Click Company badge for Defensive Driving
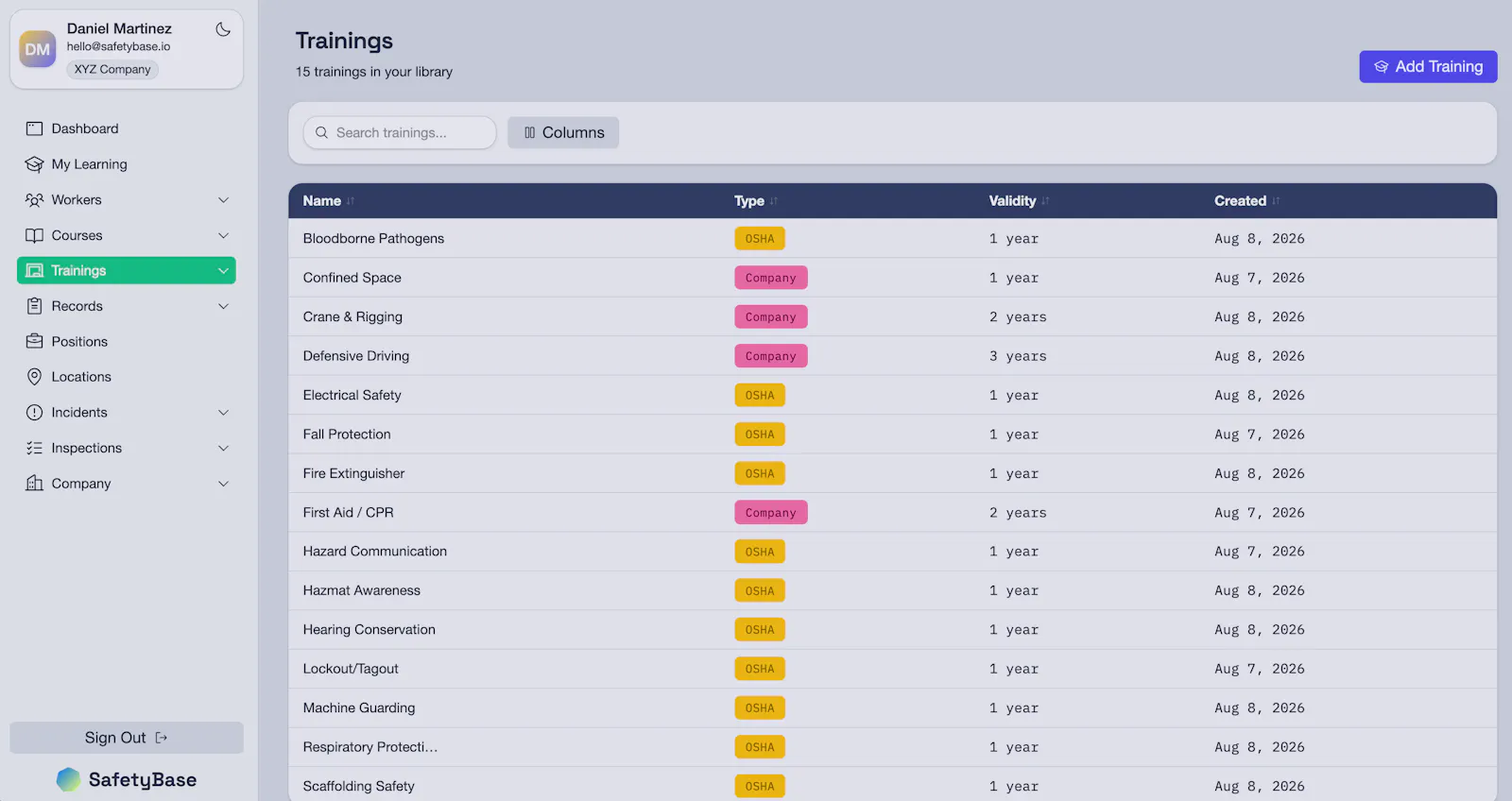This screenshot has height=801, width=1512. 771,356
